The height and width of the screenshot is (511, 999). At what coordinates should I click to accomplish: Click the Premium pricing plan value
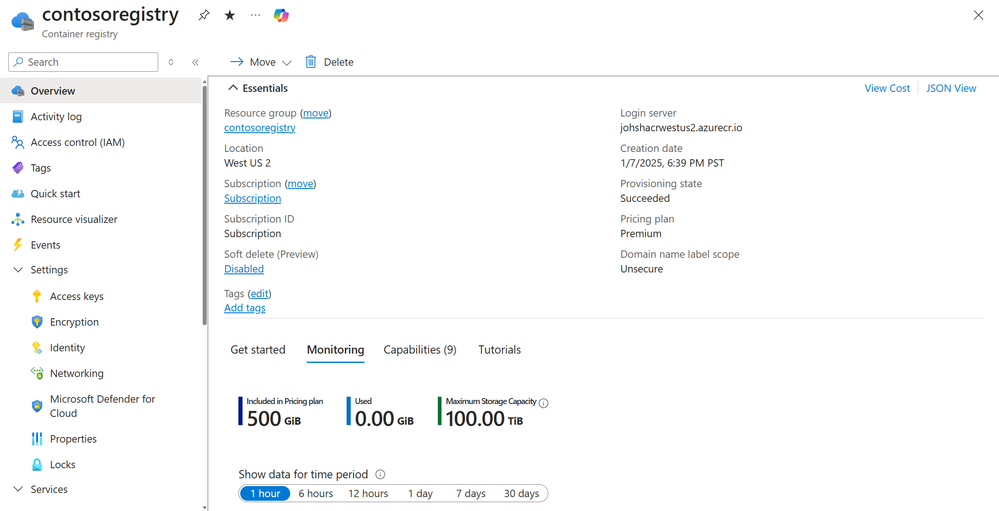click(641, 233)
